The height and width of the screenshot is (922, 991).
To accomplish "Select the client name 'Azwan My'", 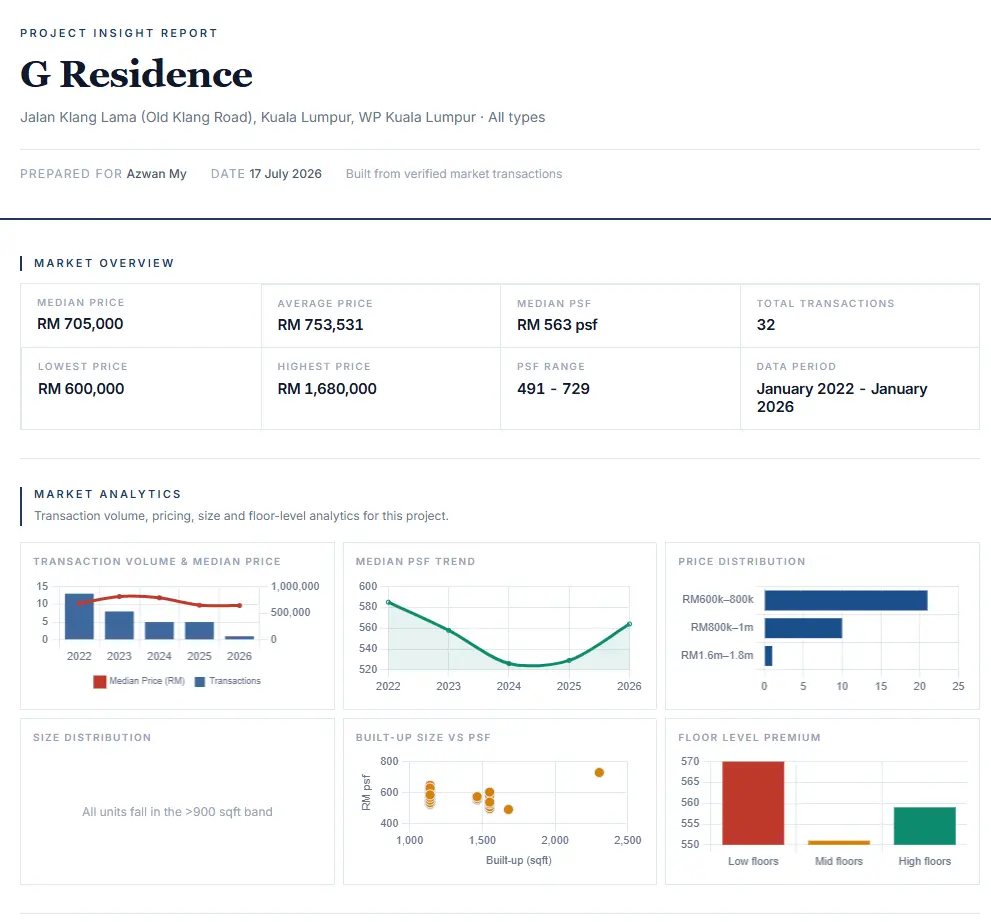I will tap(156, 174).
